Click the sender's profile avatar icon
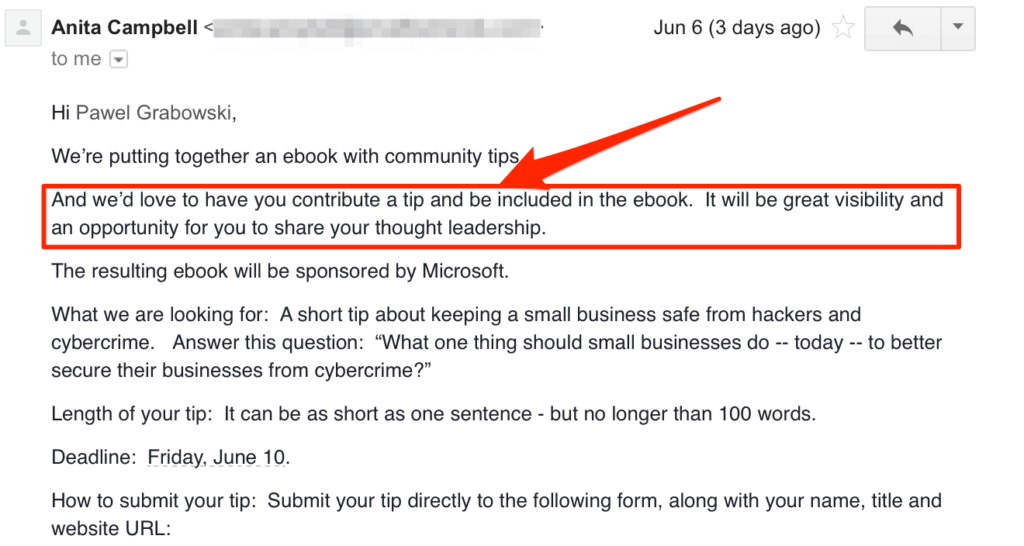 coord(24,28)
